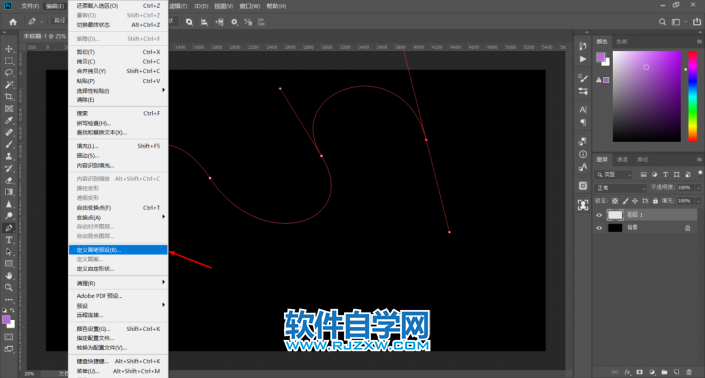The width and height of the screenshot is (705, 378).
Task: Select the Pen tool in toolbar
Action: click(9, 228)
